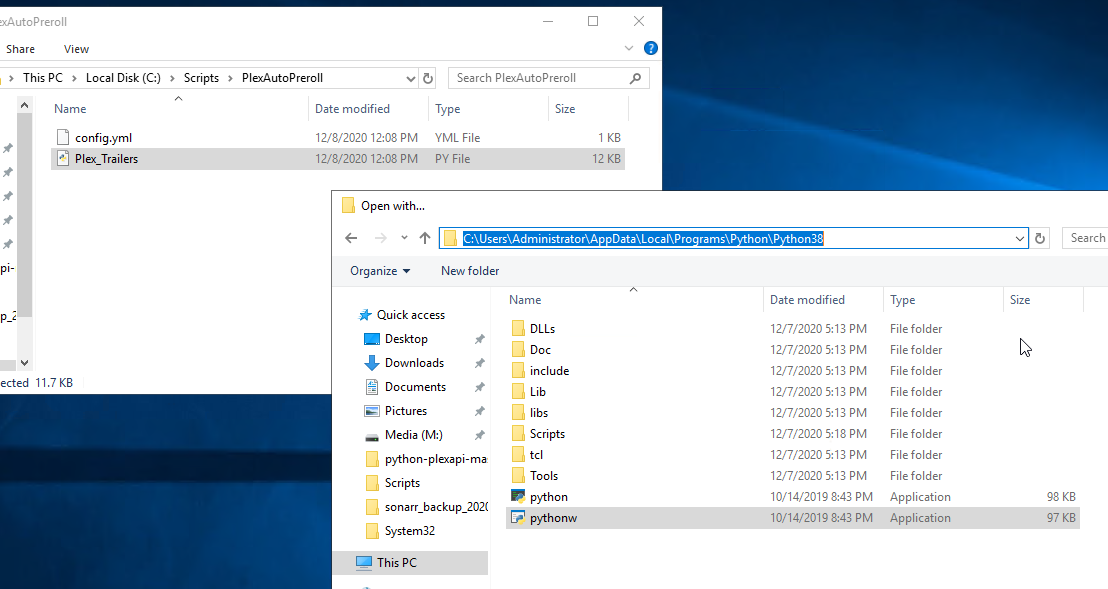
Task: Expand the ribbon in PlexAutoPreroll window
Action: pyautogui.click(x=629, y=48)
